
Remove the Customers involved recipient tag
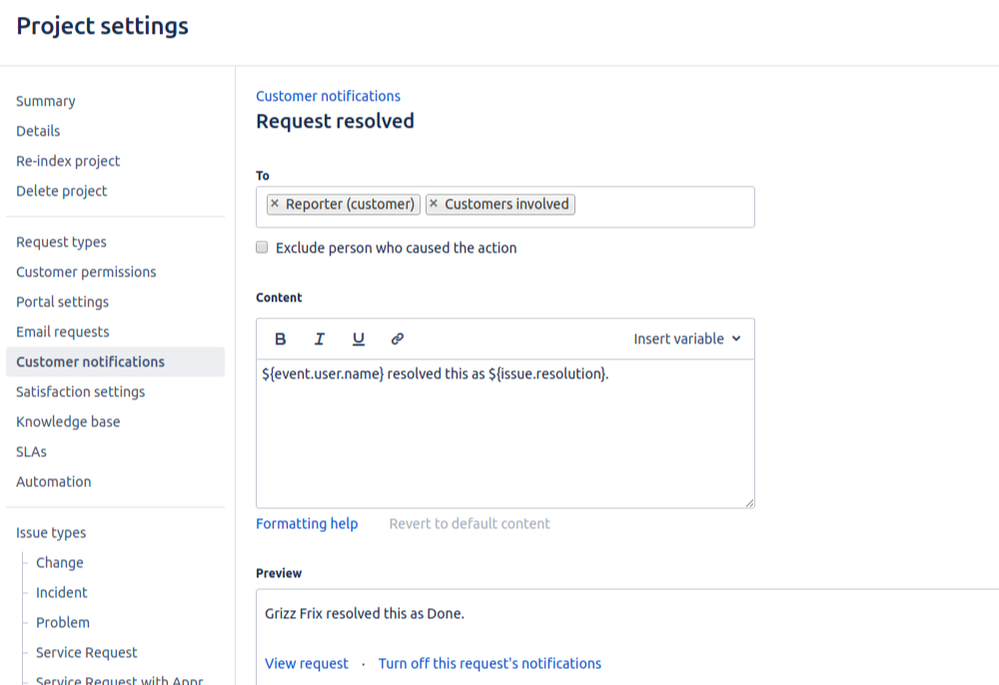(434, 204)
